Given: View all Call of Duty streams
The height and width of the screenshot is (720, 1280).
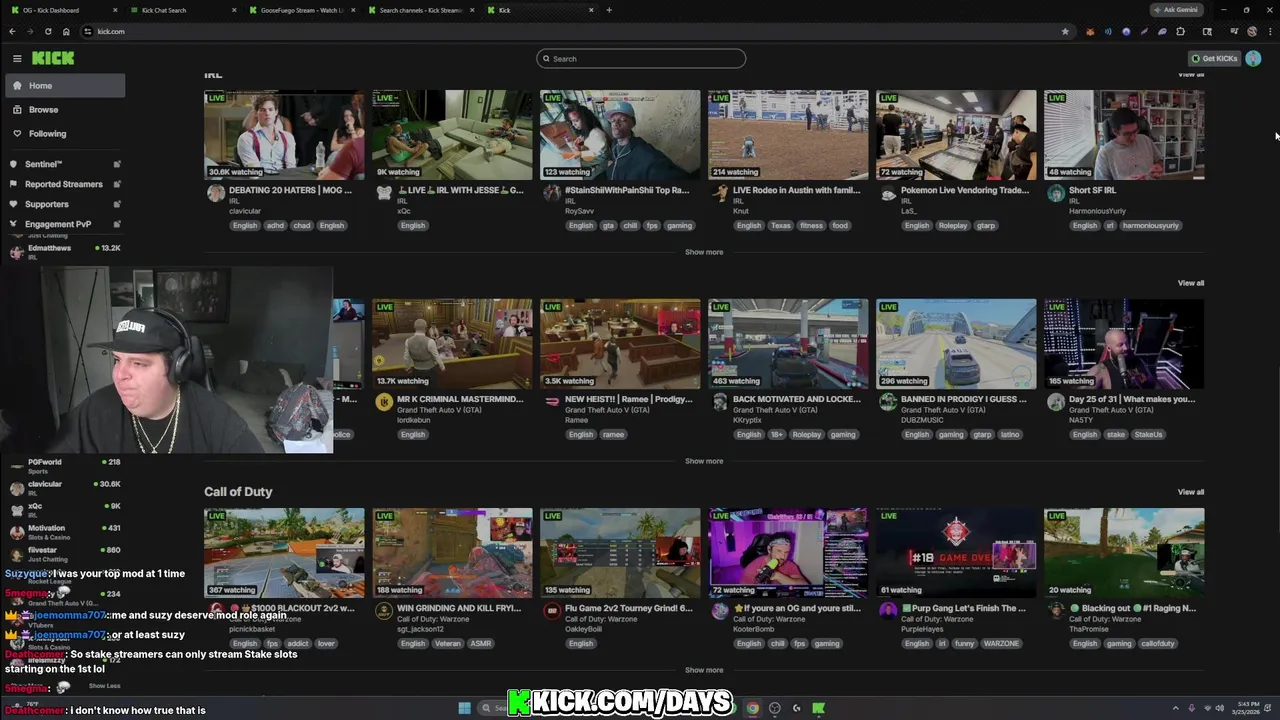Looking at the screenshot, I should coord(1191,492).
